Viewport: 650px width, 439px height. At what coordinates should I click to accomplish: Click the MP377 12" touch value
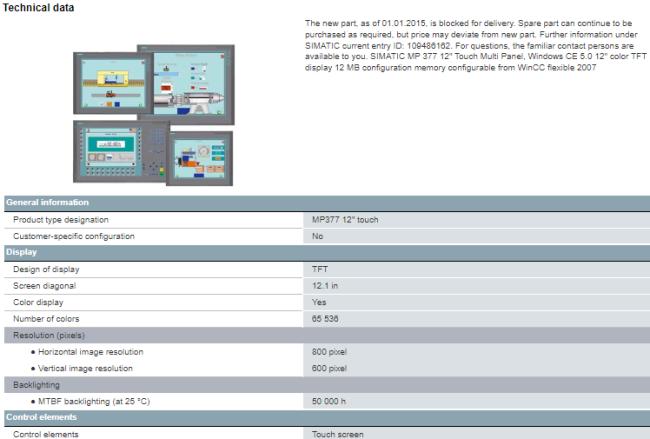(345, 219)
